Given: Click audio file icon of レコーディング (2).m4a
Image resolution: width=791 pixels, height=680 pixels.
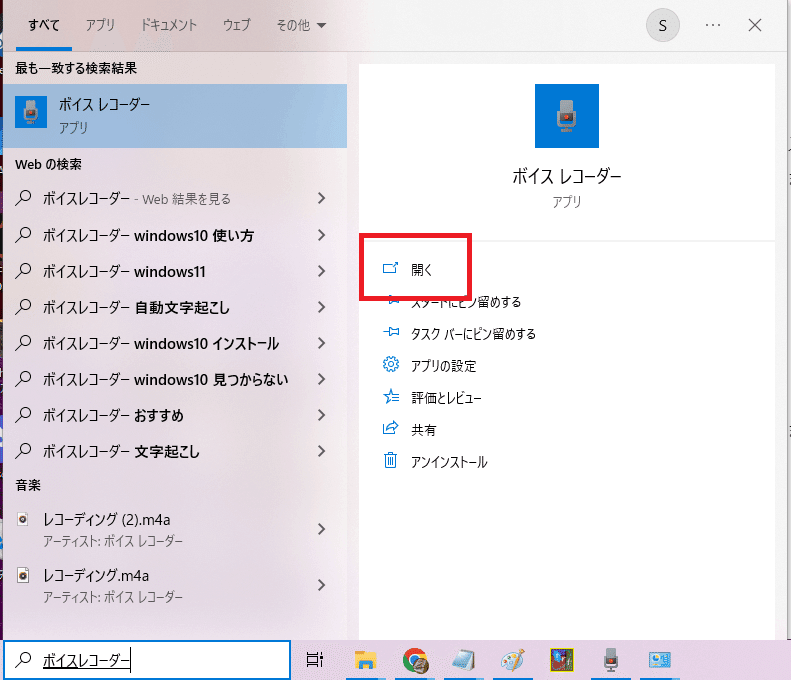Looking at the screenshot, I should pyautogui.click(x=23, y=519).
